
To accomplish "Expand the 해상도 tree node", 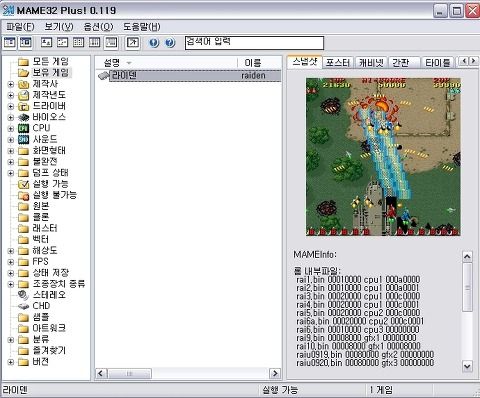I will [x=11, y=251].
